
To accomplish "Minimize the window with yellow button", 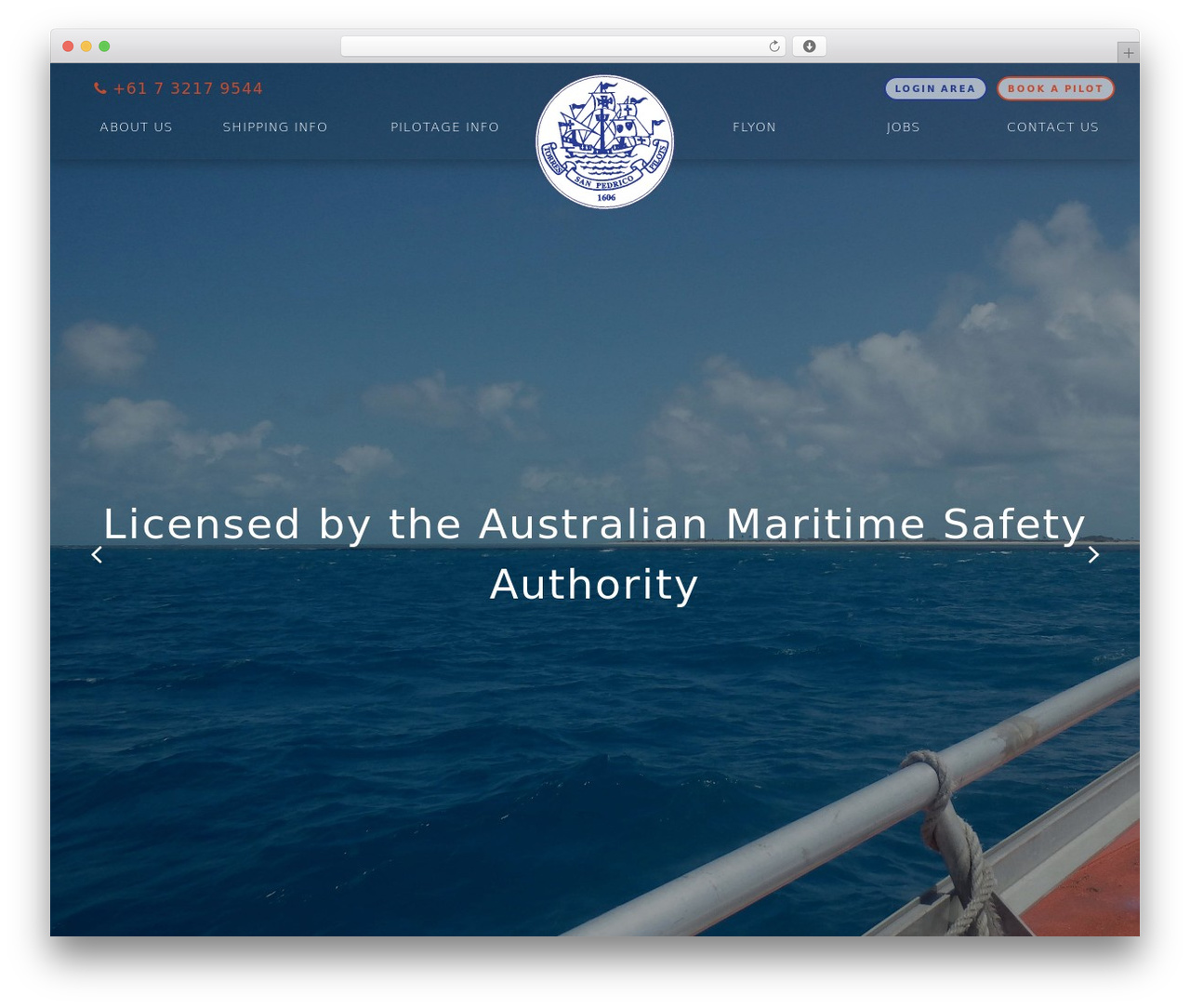I will 86,46.
